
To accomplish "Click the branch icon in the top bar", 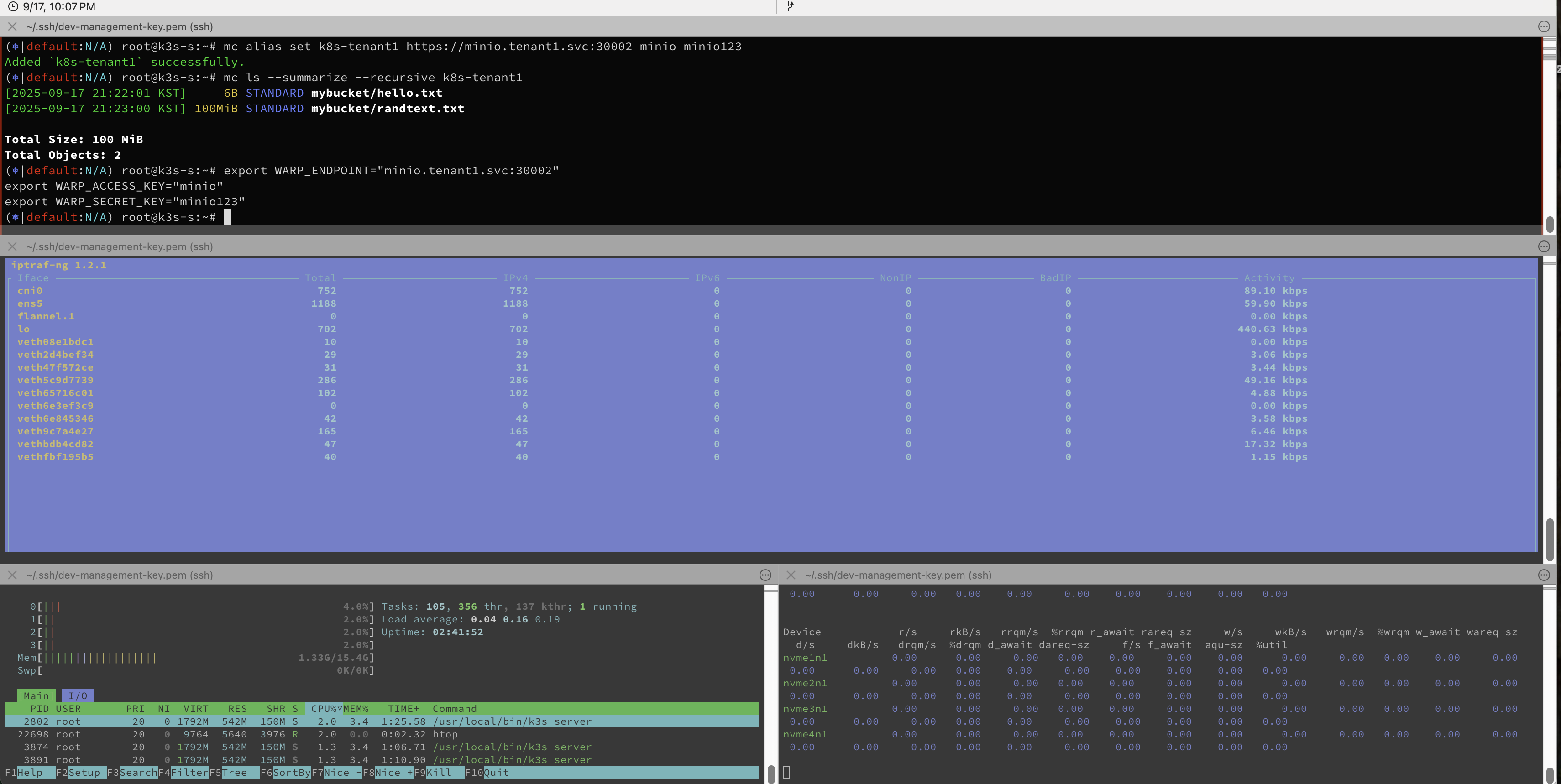I will click(x=790, y=6).
